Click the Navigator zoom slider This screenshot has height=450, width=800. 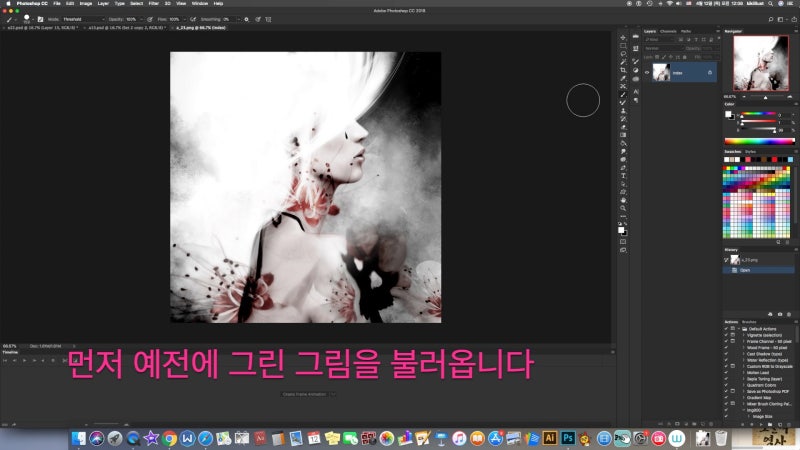click(x=765, y=97)
